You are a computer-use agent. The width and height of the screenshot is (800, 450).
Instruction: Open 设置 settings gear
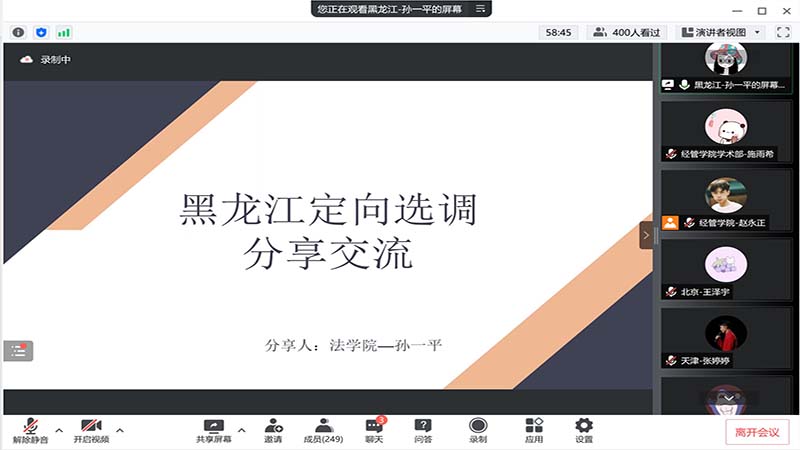(x=584, y=431)
